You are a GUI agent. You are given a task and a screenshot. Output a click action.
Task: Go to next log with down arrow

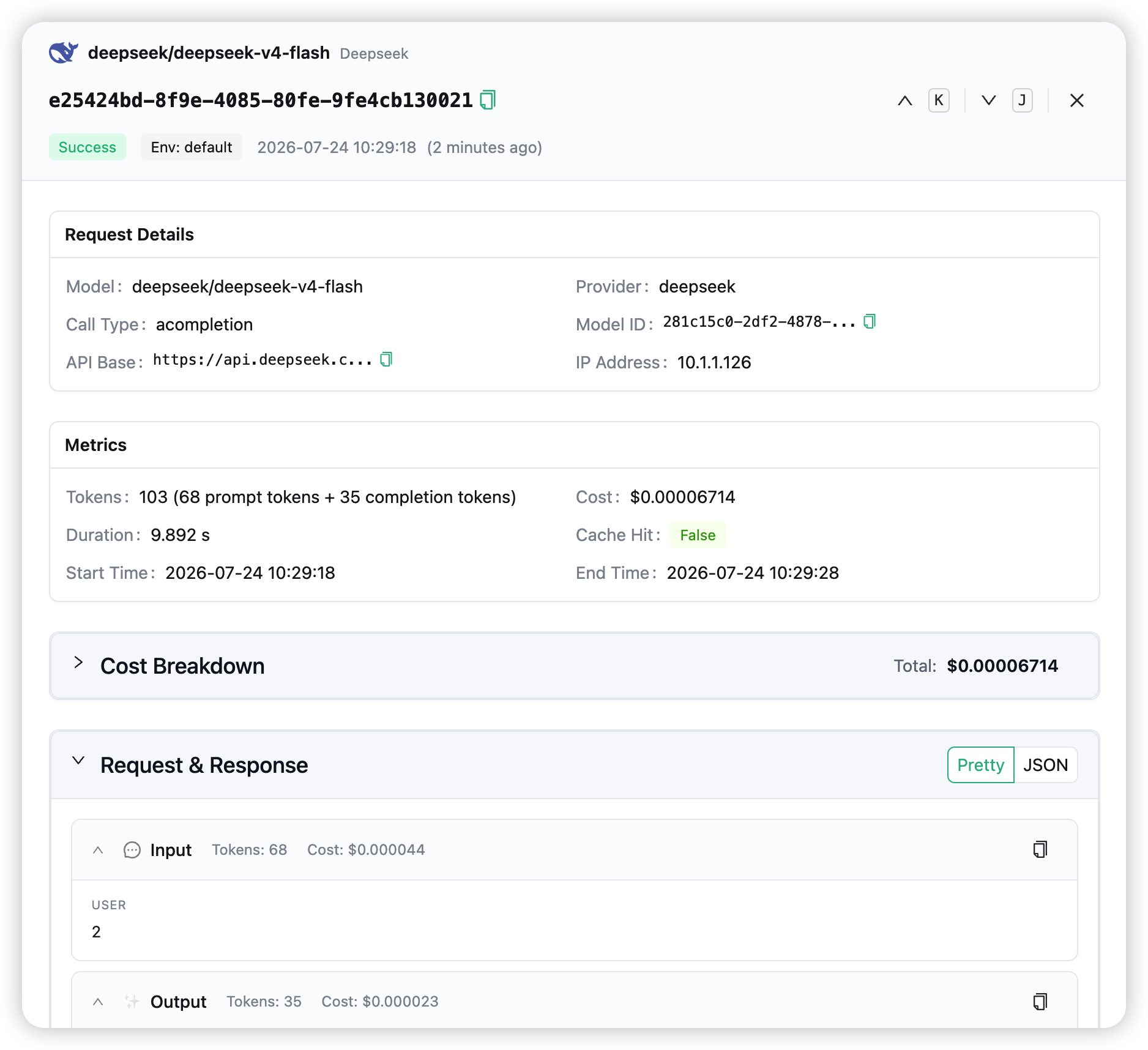tap(989, 100)
